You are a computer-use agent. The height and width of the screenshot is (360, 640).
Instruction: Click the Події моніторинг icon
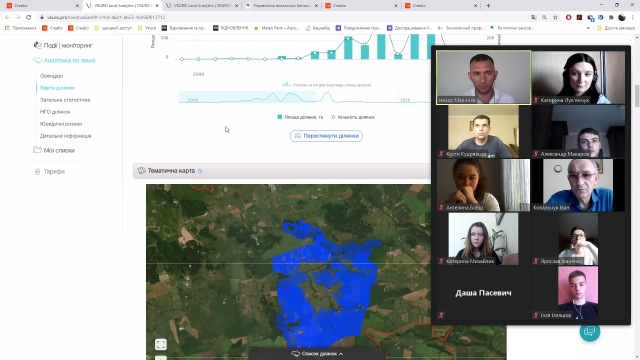[37, 45]
